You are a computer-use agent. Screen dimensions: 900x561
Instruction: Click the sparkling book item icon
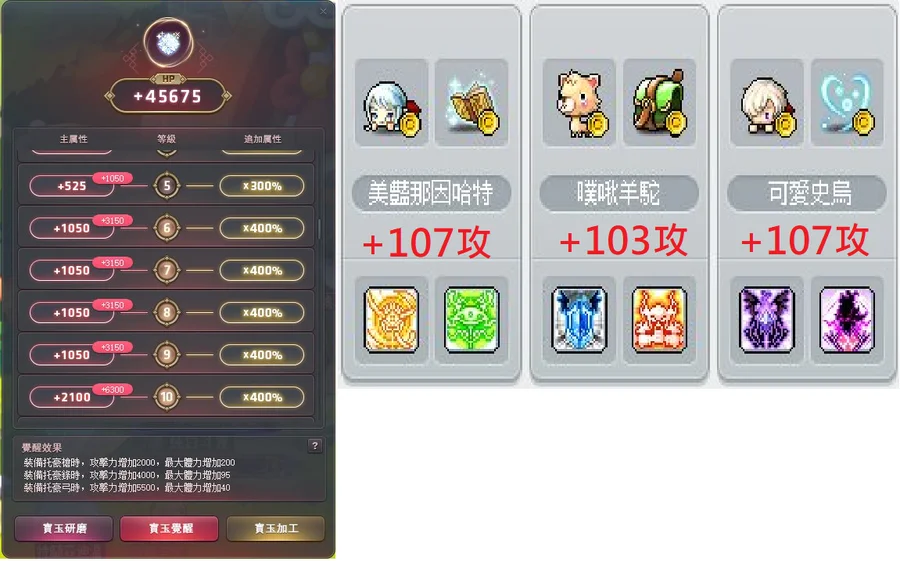[x=471, y=102]
